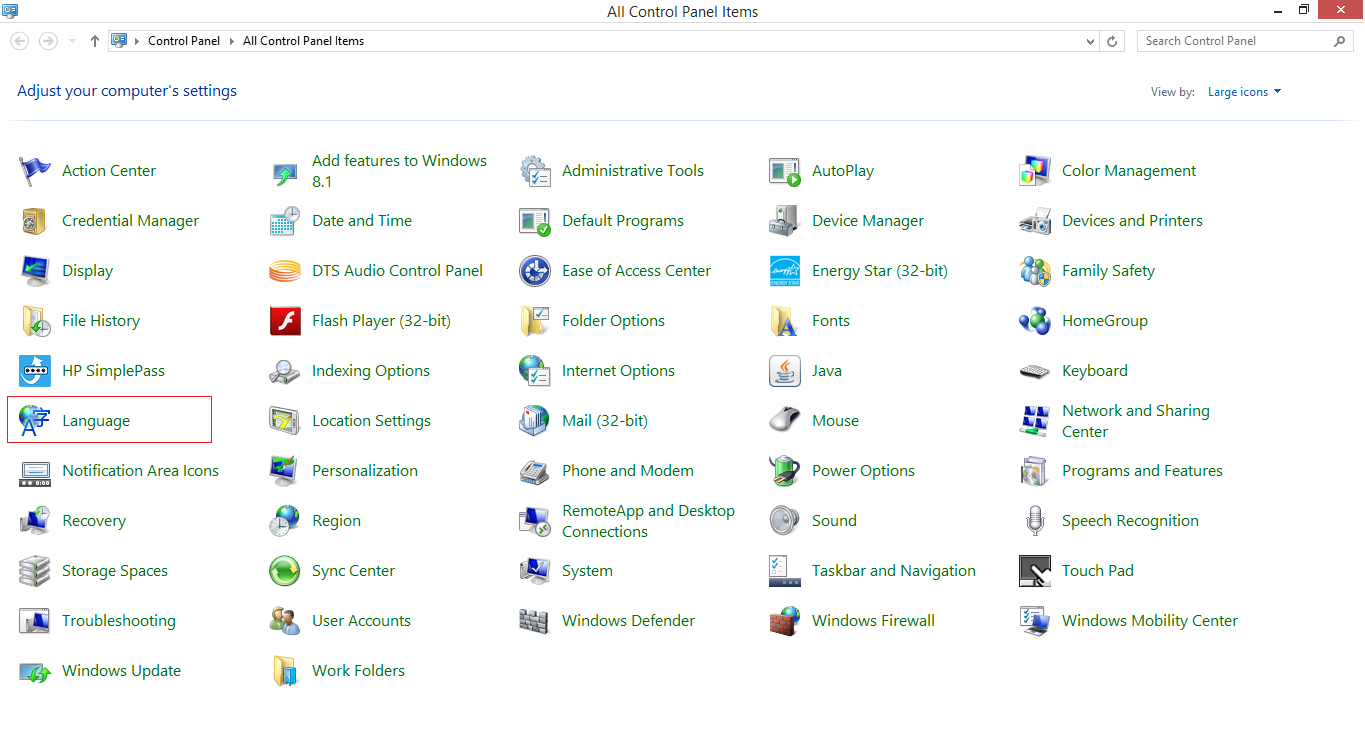The image size is (1365, 738).
Task: Open the Default Programs link
Action: click(623, 221)
